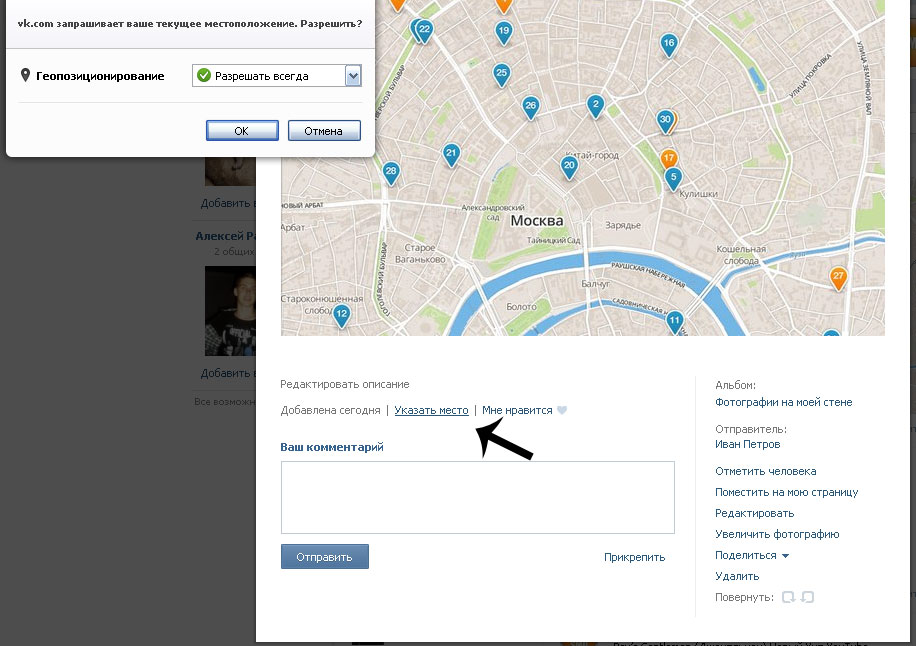Image resolution: width=916 pixels, height=646 pixels.
Task: Open the Разрешать всегда permission dropdown
Action: [277, 76]
